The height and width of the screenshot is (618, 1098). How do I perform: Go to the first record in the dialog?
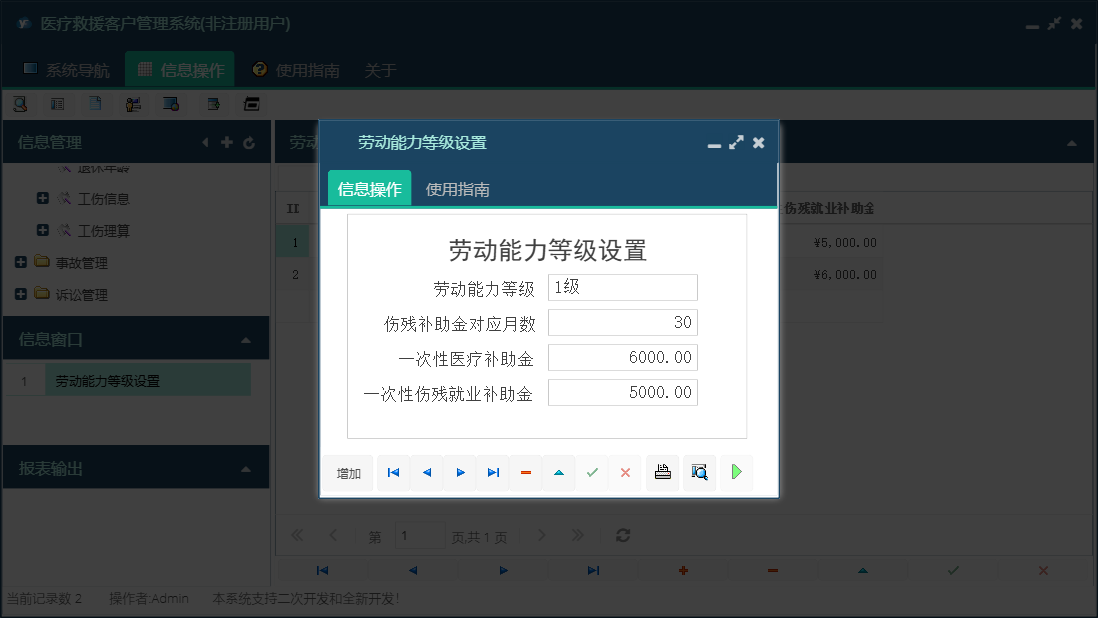click(393, 472)
